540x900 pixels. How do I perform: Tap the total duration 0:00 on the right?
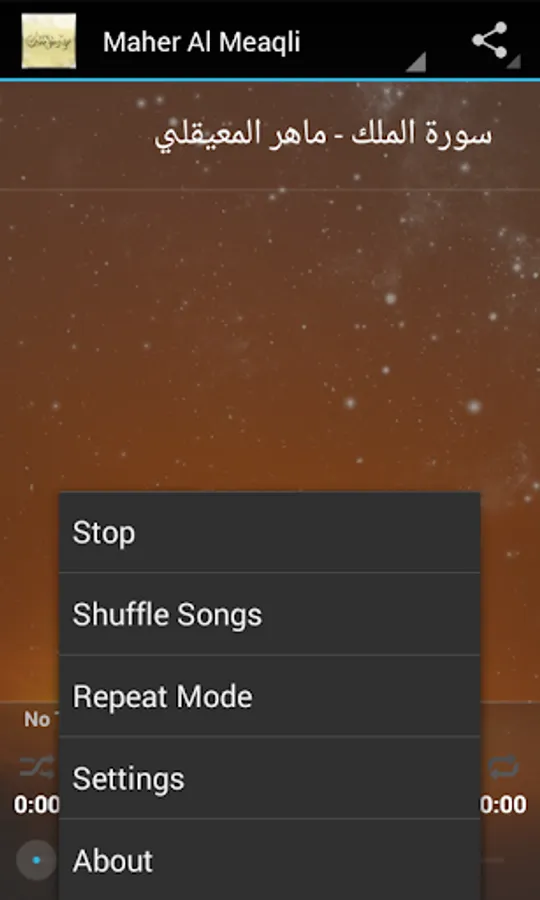point(503,805)
